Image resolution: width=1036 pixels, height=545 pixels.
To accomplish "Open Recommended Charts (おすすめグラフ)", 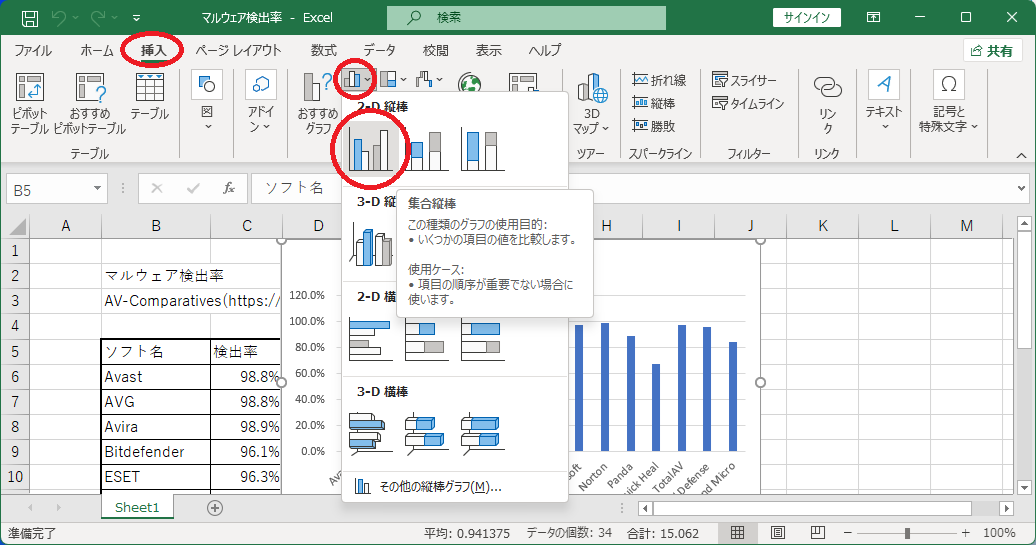I will pos(316,104).
